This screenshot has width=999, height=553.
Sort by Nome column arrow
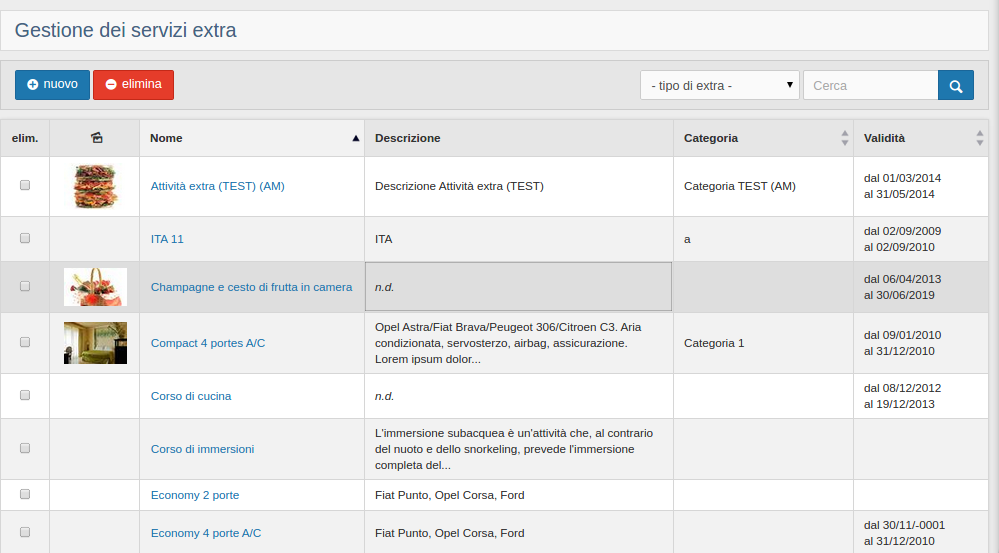(x=355, y=138)
